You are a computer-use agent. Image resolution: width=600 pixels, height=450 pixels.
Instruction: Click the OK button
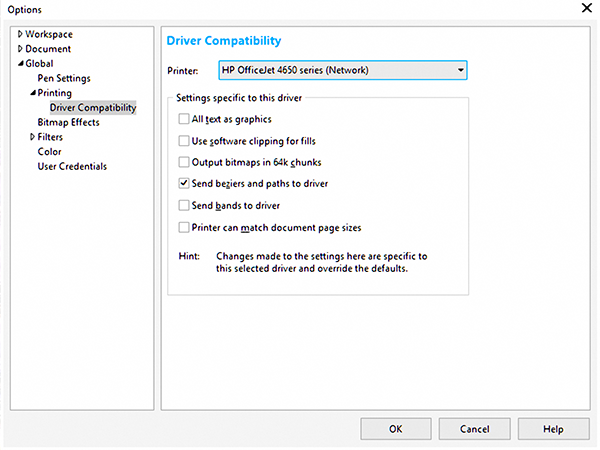[395, 428]
